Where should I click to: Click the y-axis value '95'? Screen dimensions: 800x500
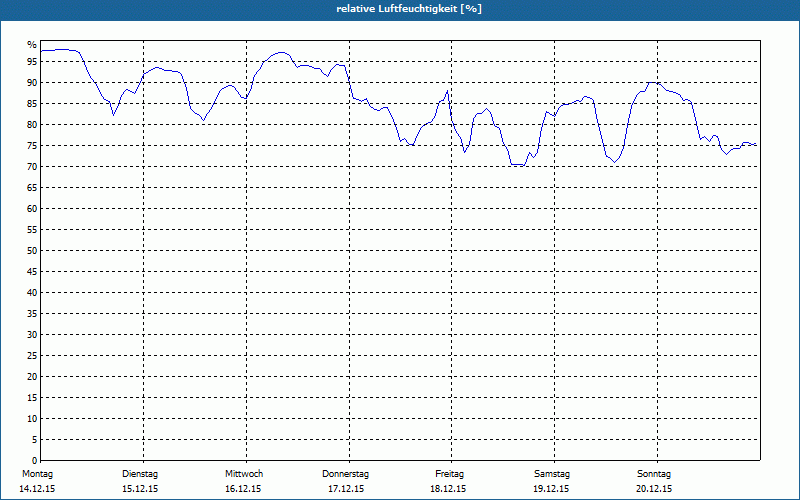point(32,62)
